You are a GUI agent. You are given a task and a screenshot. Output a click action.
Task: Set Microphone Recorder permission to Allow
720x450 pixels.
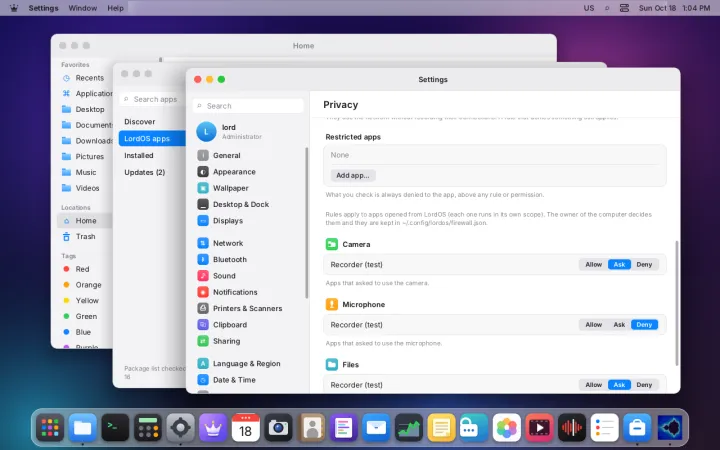pos(593,325)
